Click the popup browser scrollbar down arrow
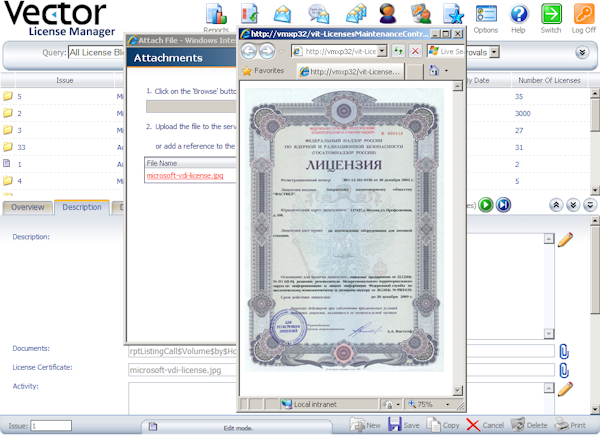The height and width of the screenshot is (435, 600). tap(458, 391)
